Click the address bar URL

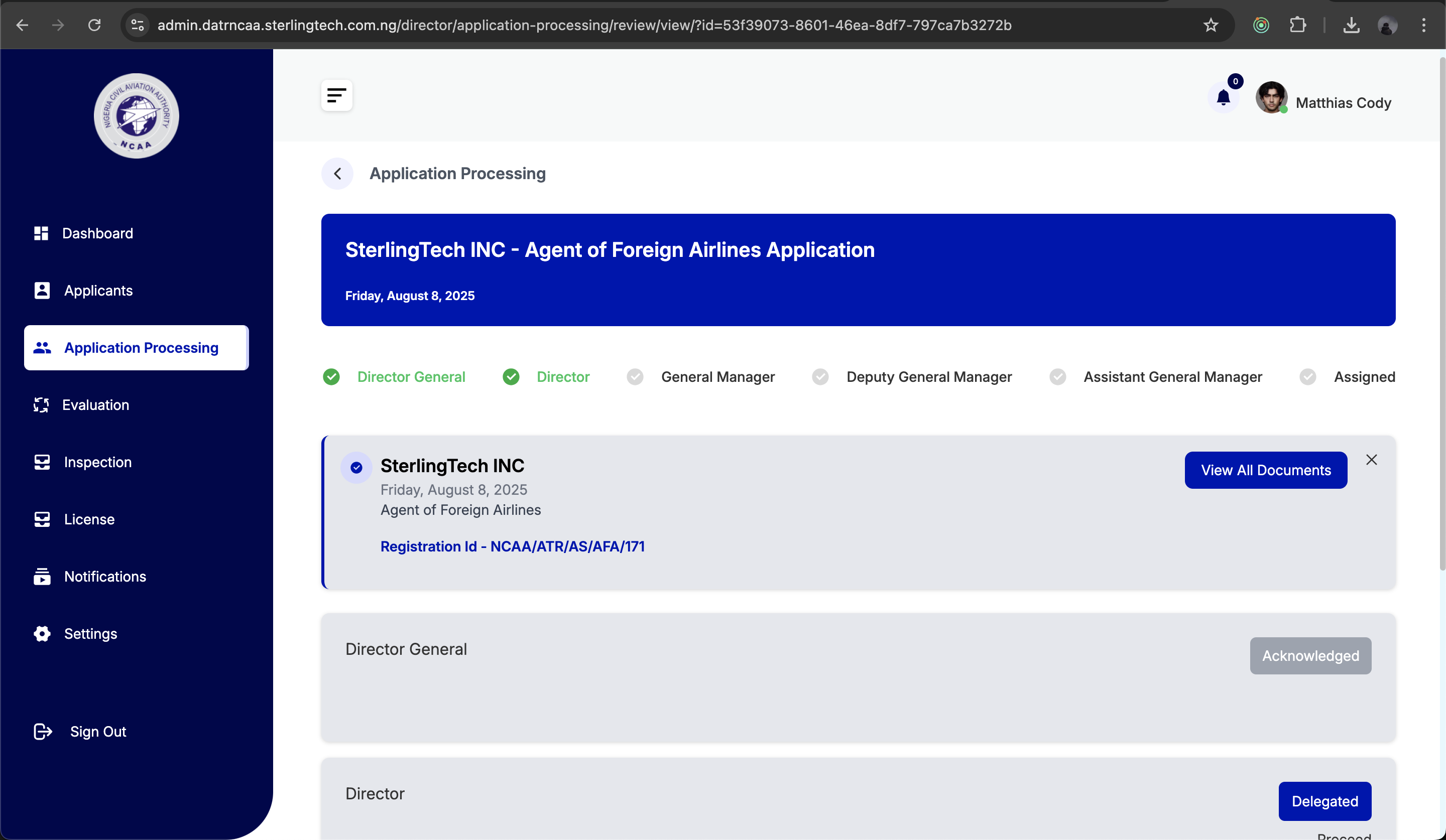click(x=584, y=25)
